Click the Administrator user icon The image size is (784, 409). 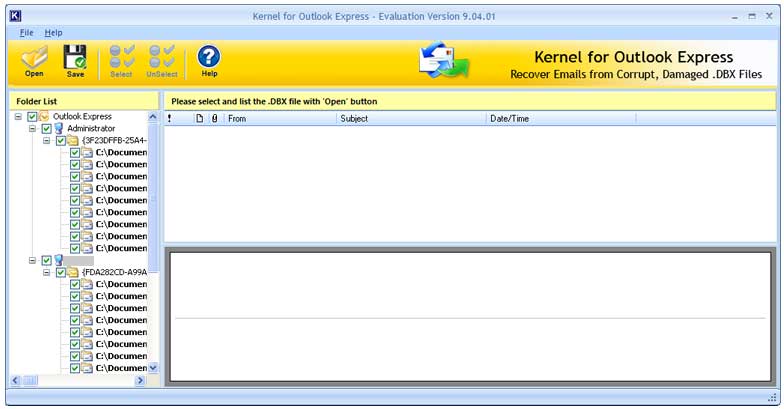pos(58,128)
